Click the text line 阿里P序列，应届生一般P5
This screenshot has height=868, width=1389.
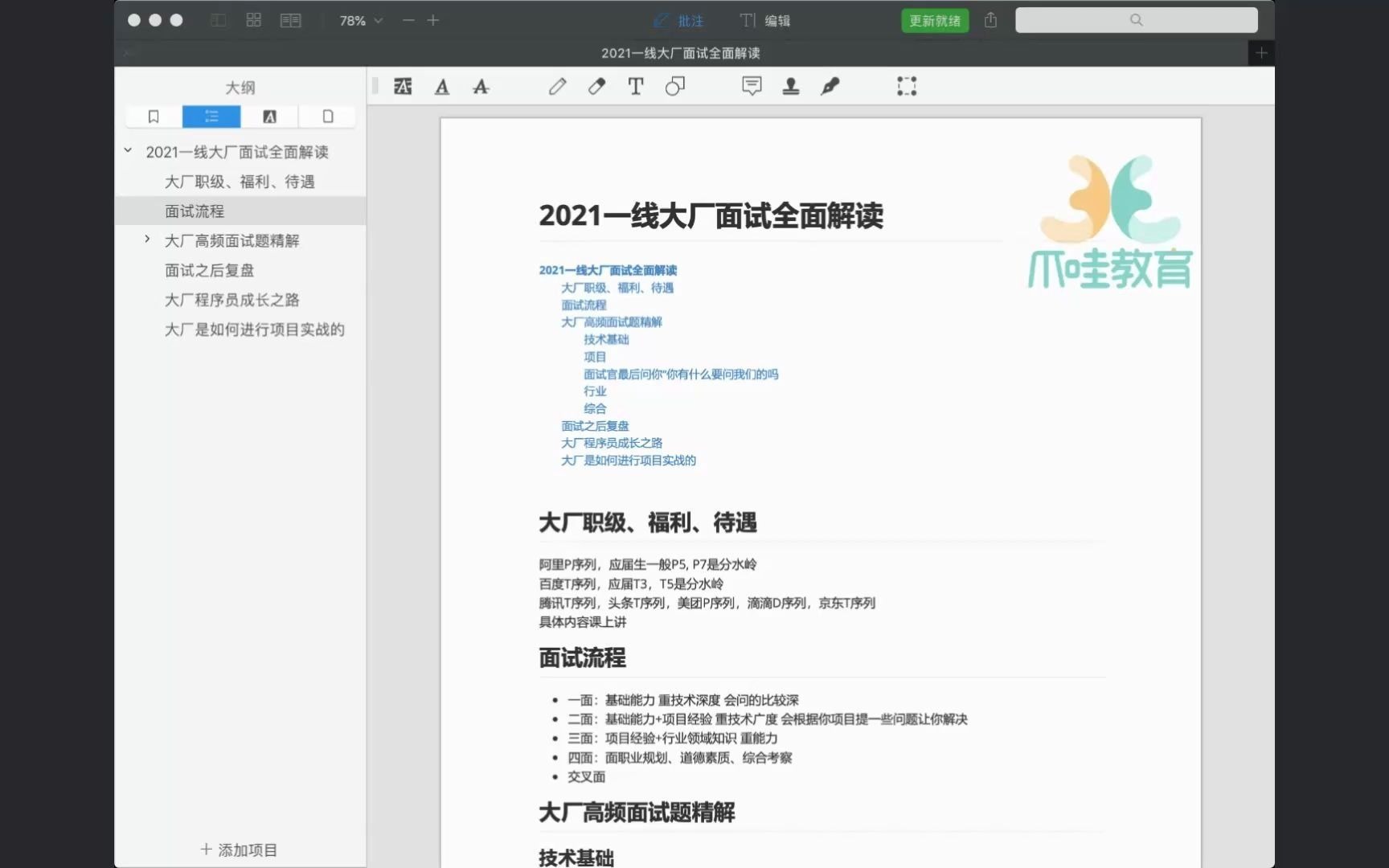pyautogui.click(x=647, y=564)
